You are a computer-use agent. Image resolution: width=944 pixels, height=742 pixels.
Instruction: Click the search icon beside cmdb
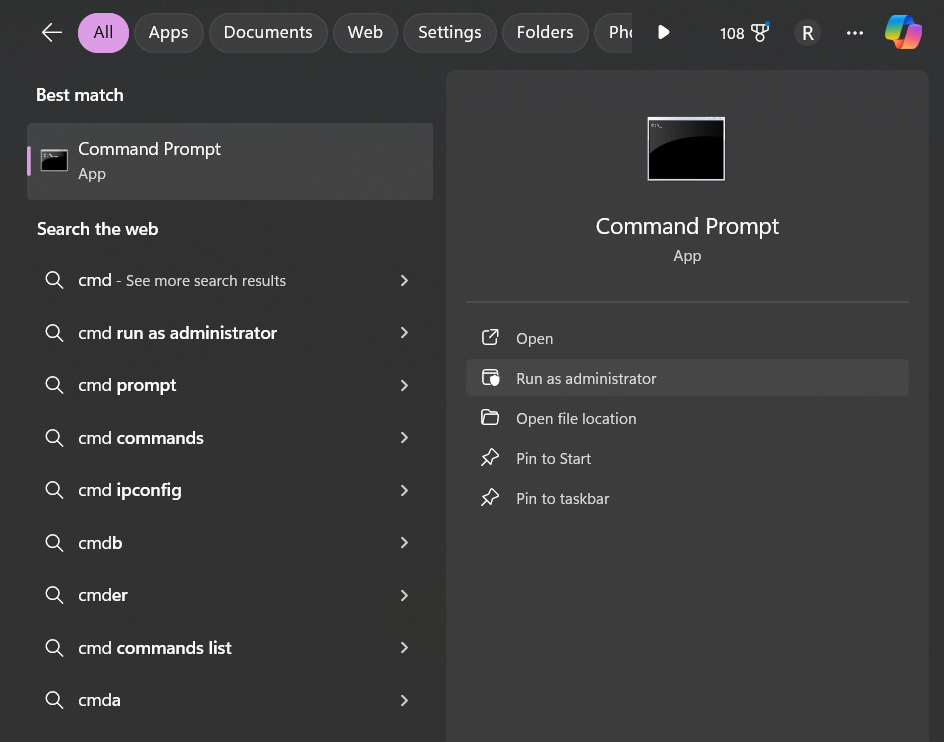pyautogui.click(x=54, y=543)
